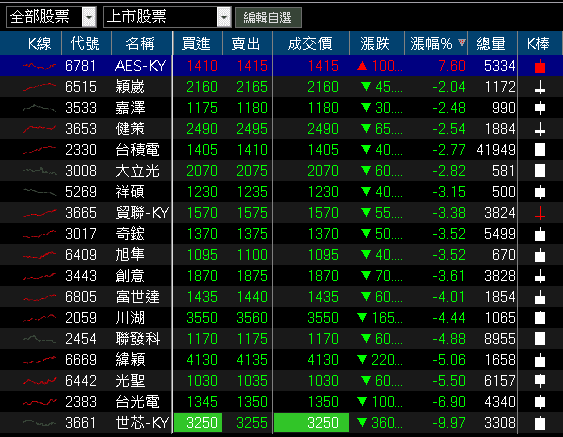563x437 pixels.
Task: Click the 總量 column header
Action: 492,44
